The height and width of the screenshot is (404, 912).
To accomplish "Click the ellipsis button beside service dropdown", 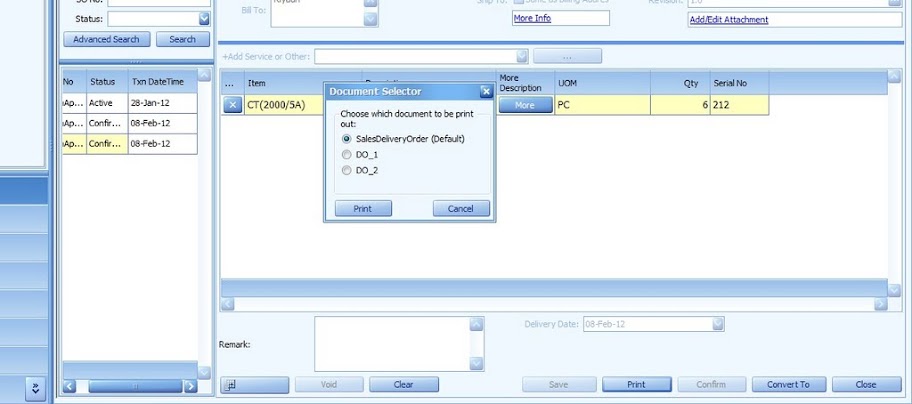I will pyautogui.click(x=568, y=56).
